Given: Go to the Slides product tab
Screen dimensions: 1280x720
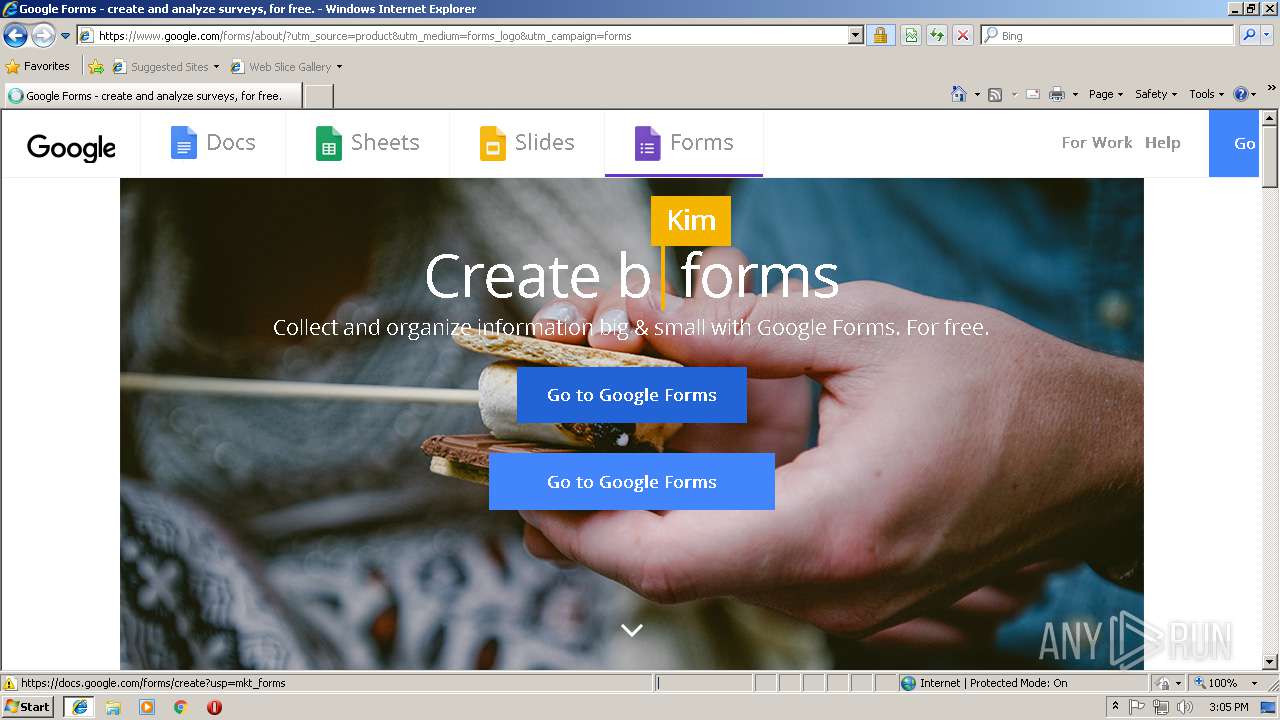Looking at the screenshot, I should [527, 143].
